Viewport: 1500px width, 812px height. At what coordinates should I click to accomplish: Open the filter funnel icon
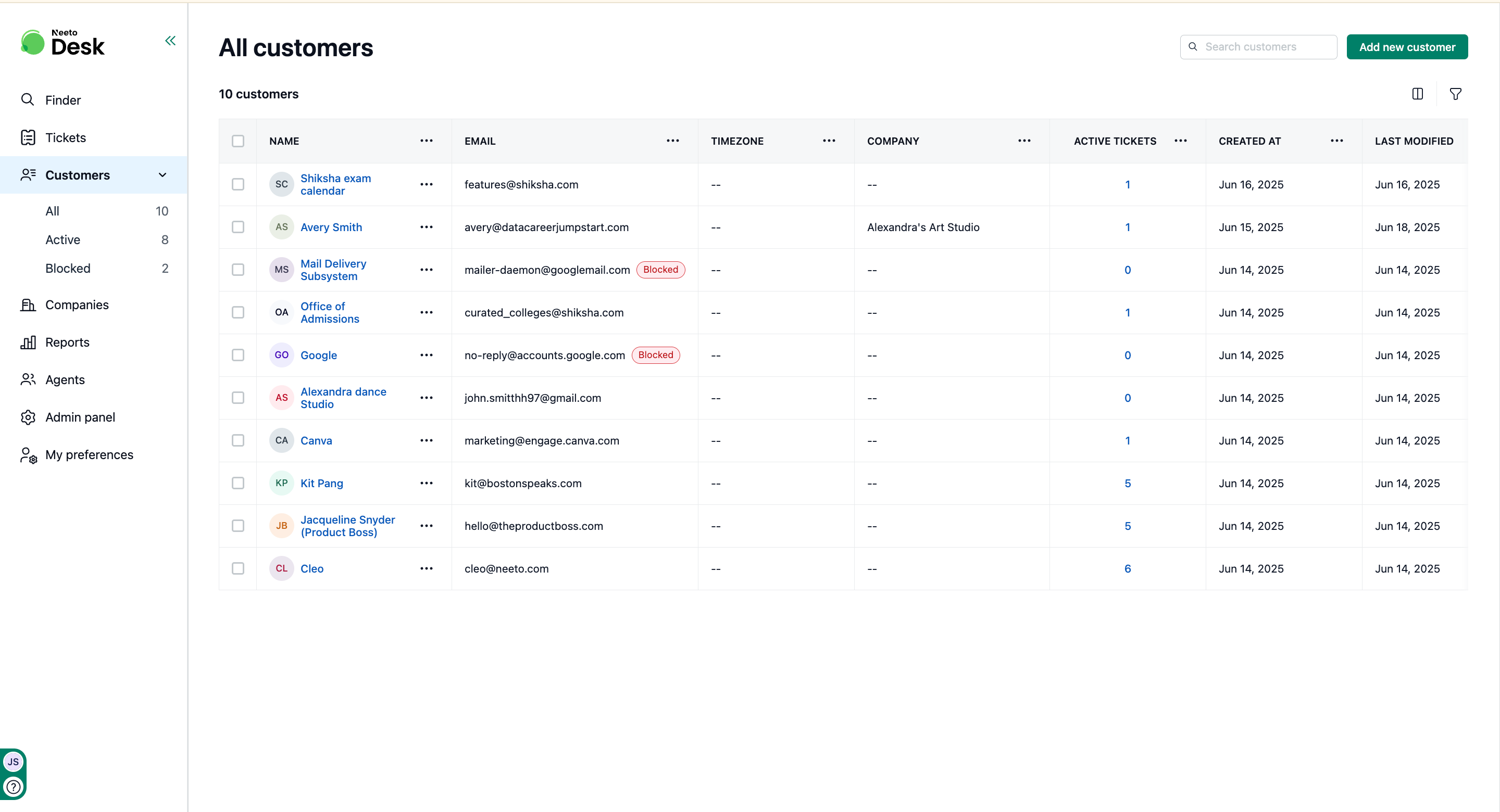[1455, 94]
